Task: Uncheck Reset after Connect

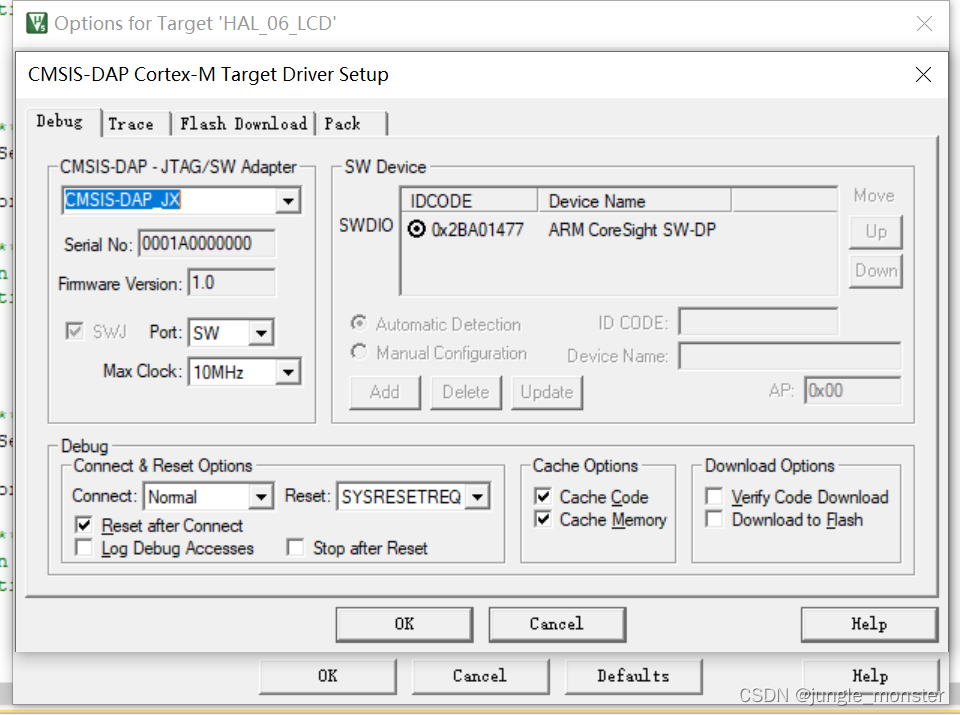Action: pos(83,525)
